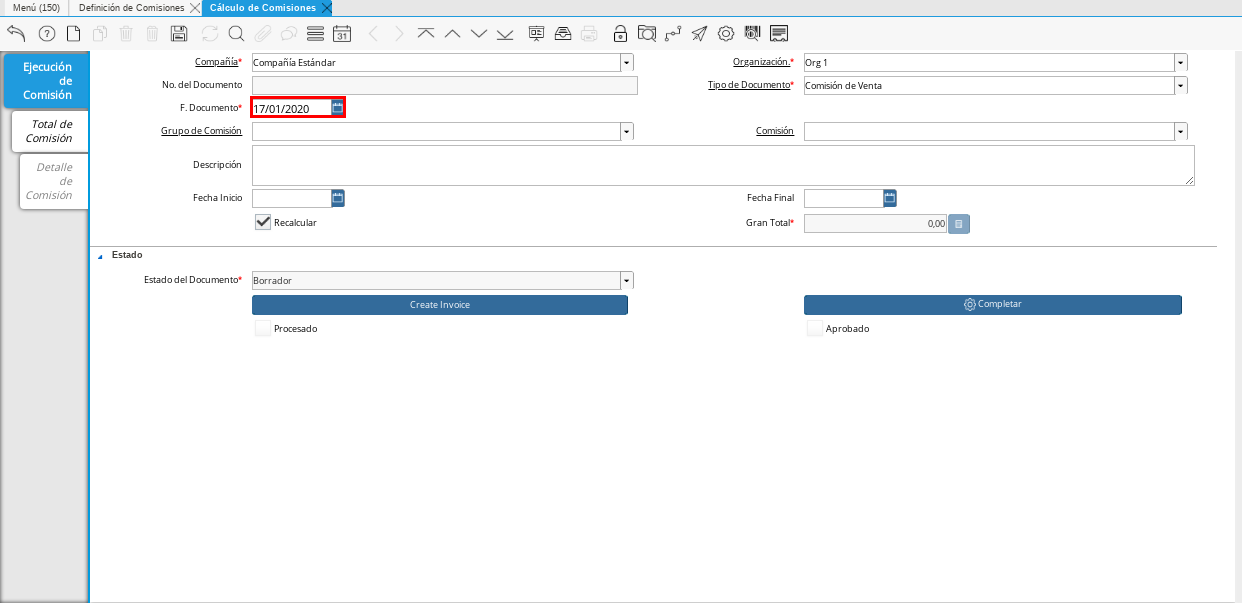Click the No. del Documento field
The height and width of the screenshot is (603, 1242).
click(x=445, y=85)
